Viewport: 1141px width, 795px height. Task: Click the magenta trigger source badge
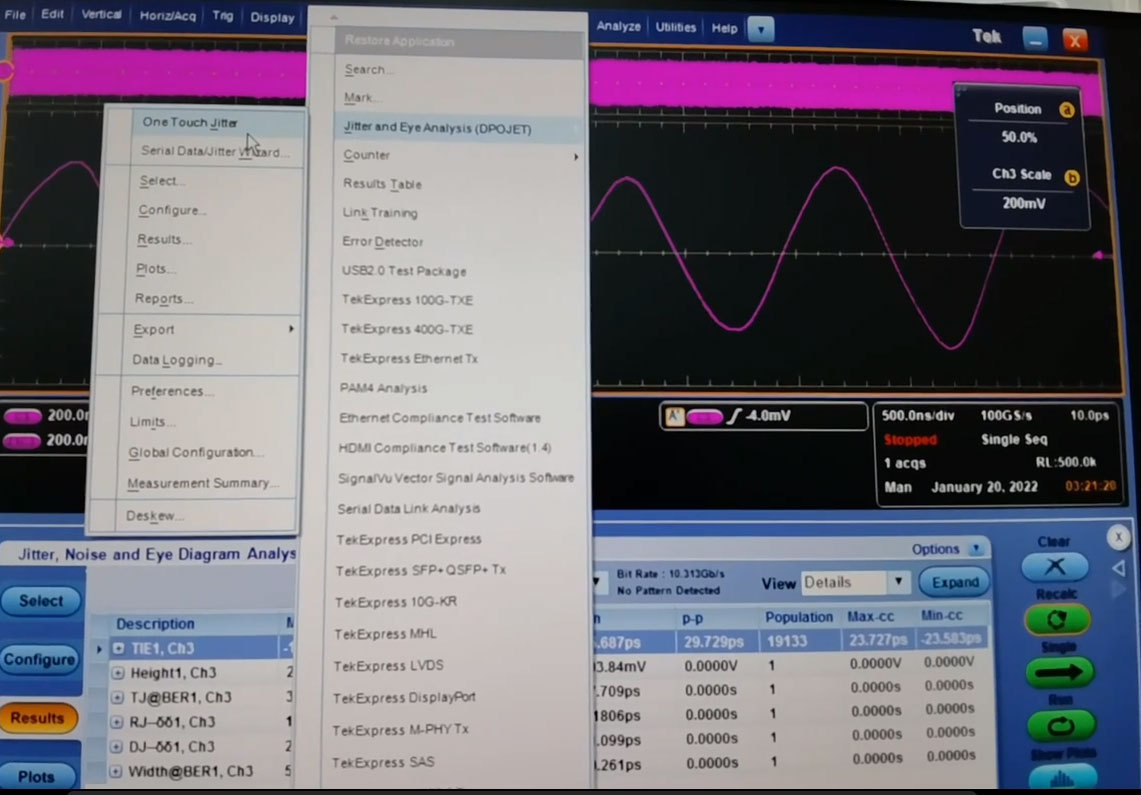(705, 416)
